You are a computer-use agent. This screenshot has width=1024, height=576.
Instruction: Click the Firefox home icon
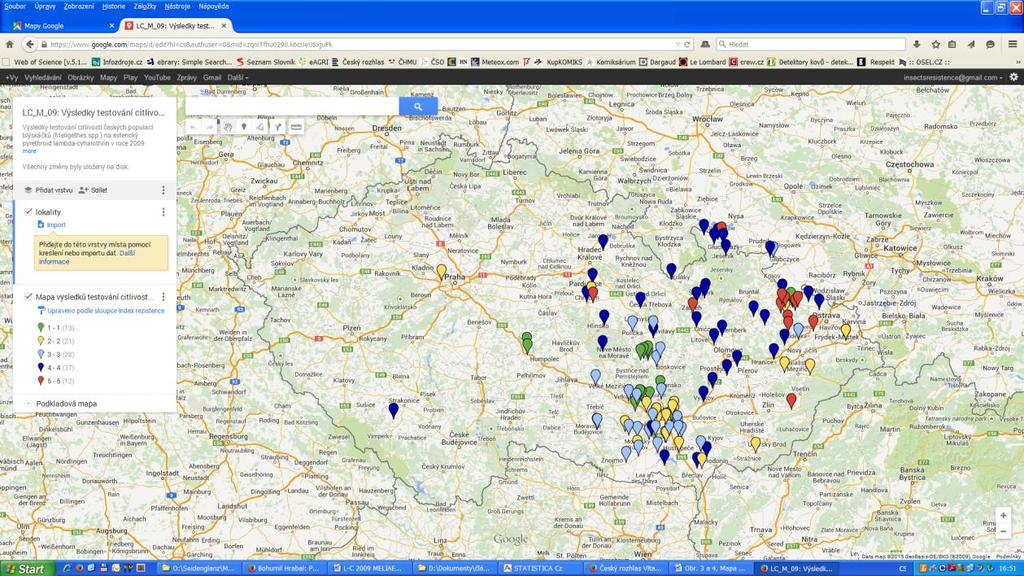pyautogui.click(x=9, y=44)
